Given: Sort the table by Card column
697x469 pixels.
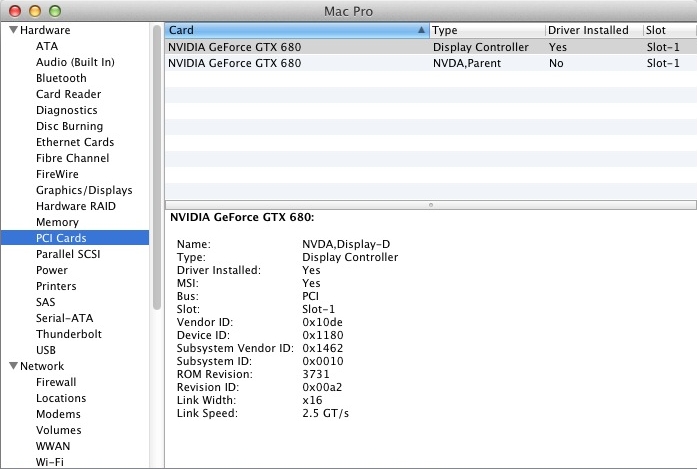Looking at the screenshot, I should [297, 30].
